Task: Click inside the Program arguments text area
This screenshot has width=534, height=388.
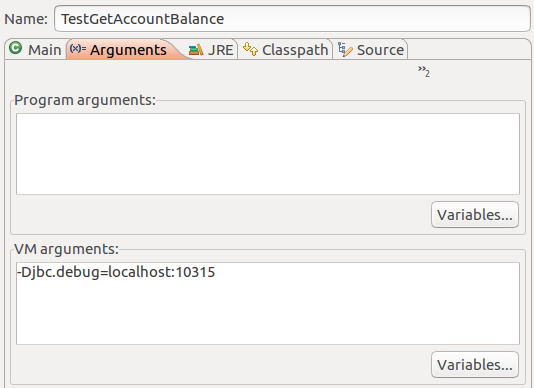Action: point(268,154)
